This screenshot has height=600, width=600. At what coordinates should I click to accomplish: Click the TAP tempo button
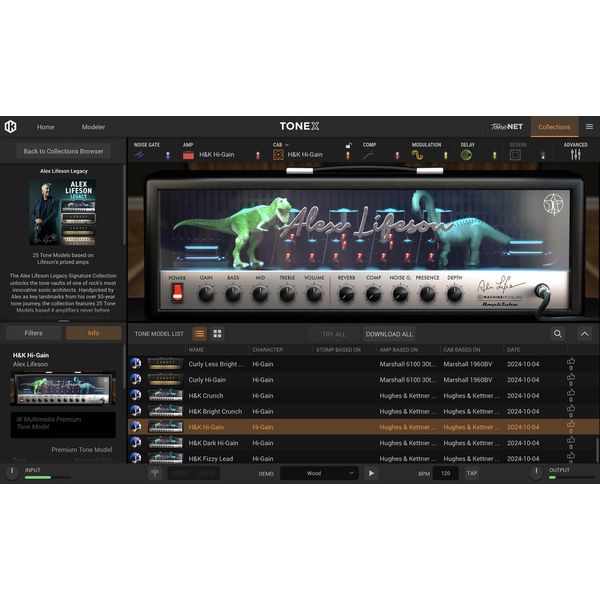(x=472, y=473)
